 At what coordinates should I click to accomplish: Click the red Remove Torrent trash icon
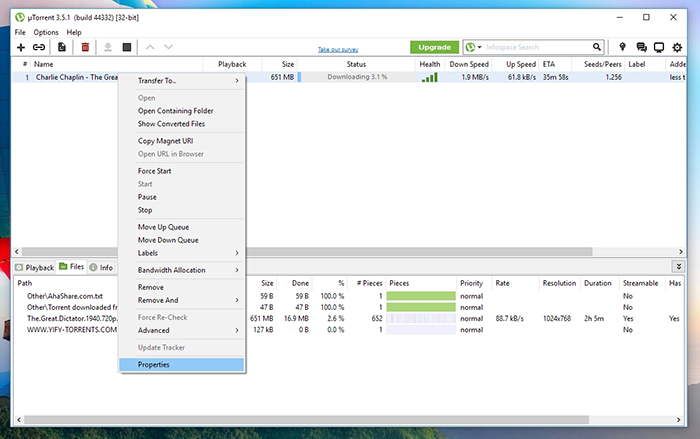coord(85,47)
